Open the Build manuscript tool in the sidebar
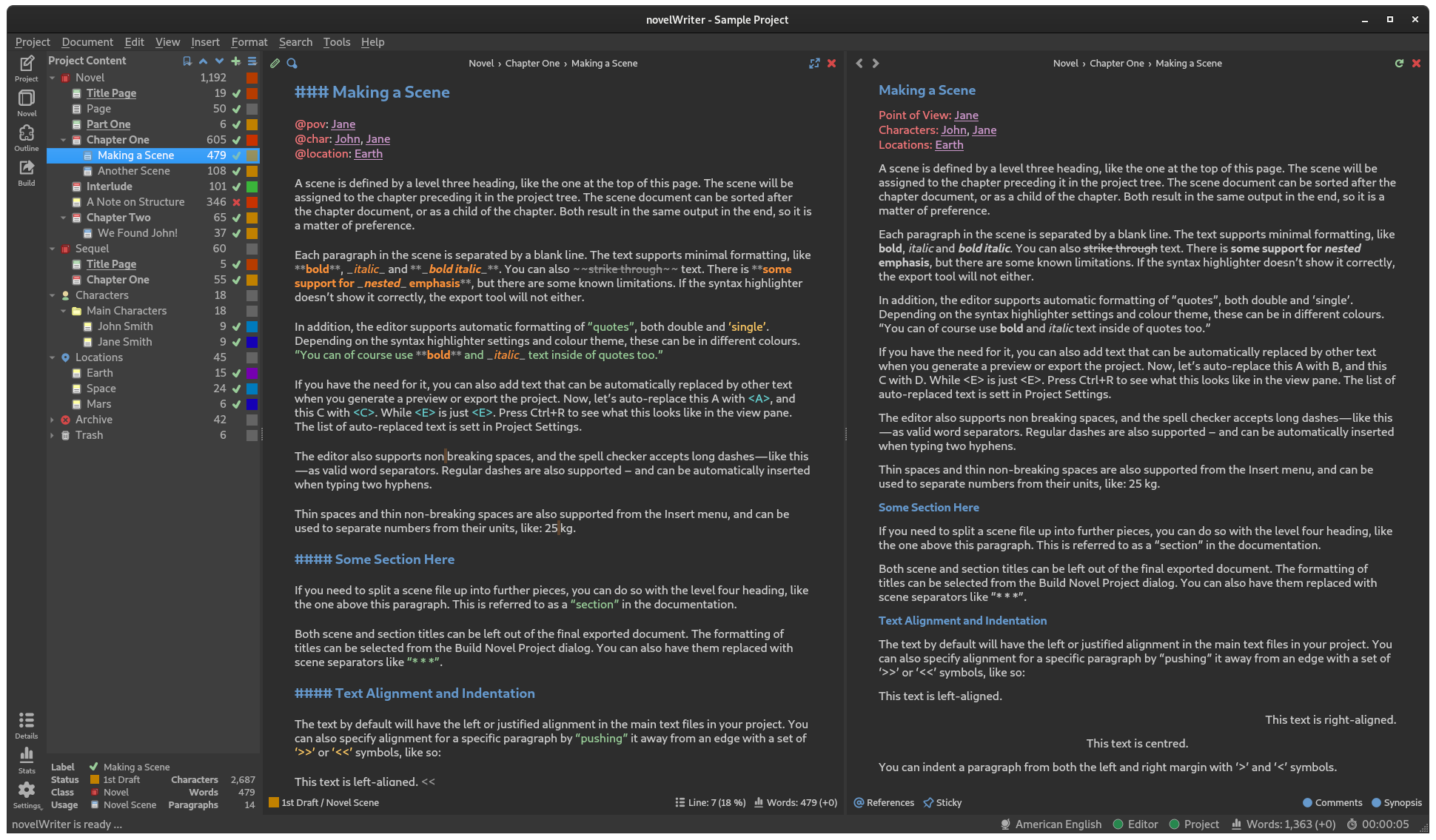The image size is (1436, 840). pos(27,172)
